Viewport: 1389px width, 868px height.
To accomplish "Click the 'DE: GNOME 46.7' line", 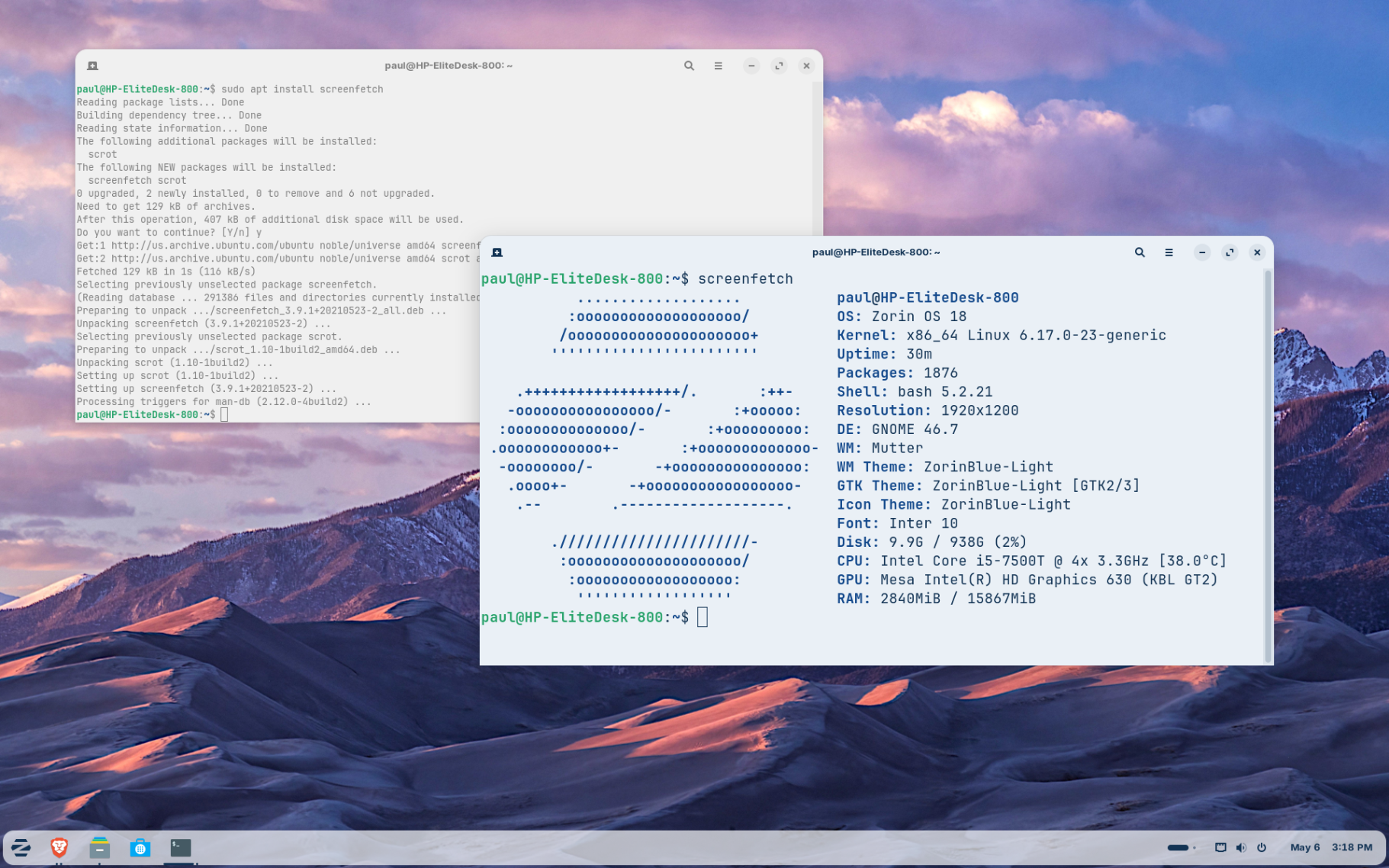I will tap(897, 429).
